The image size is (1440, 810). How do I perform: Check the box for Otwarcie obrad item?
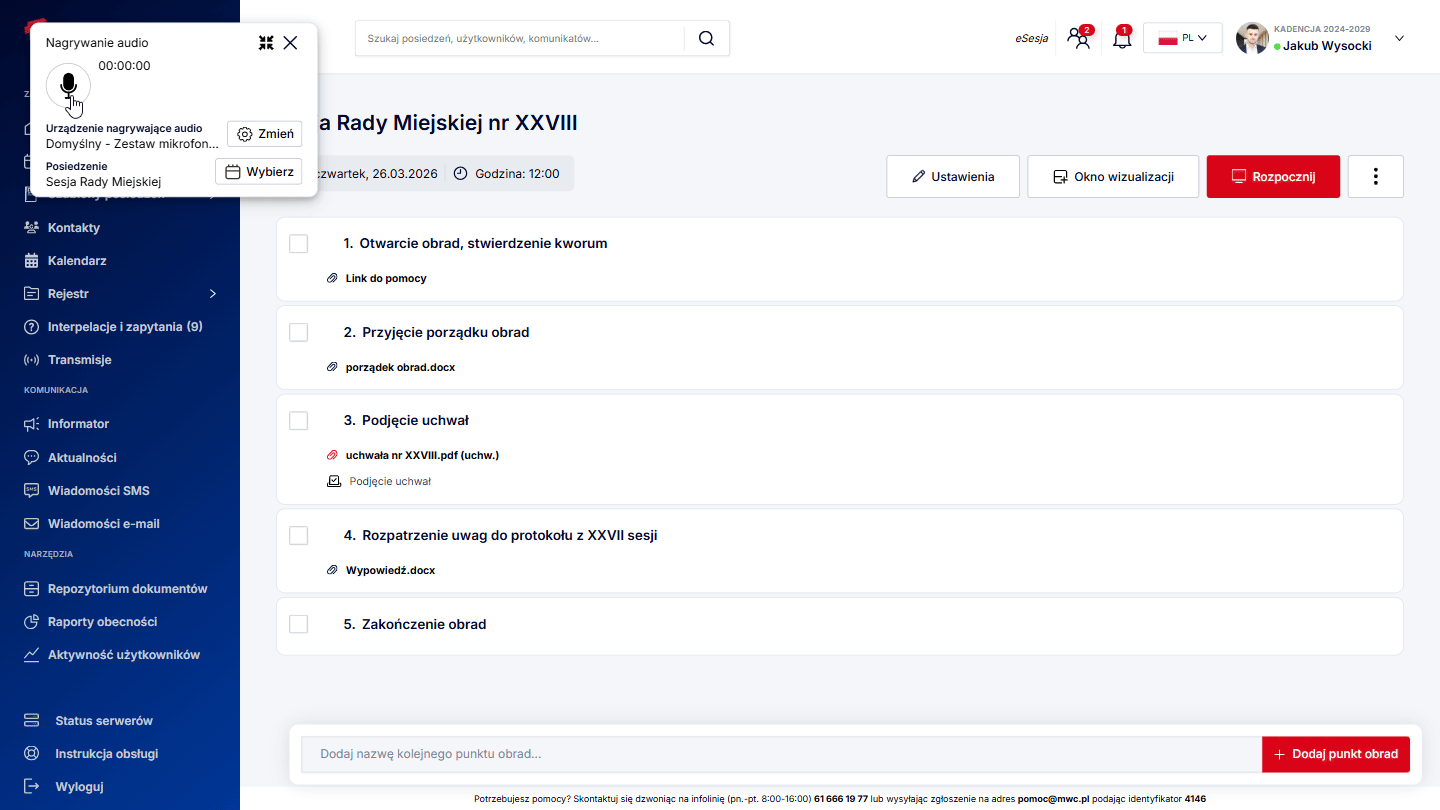pyautogui.click(x=298, y=244)
